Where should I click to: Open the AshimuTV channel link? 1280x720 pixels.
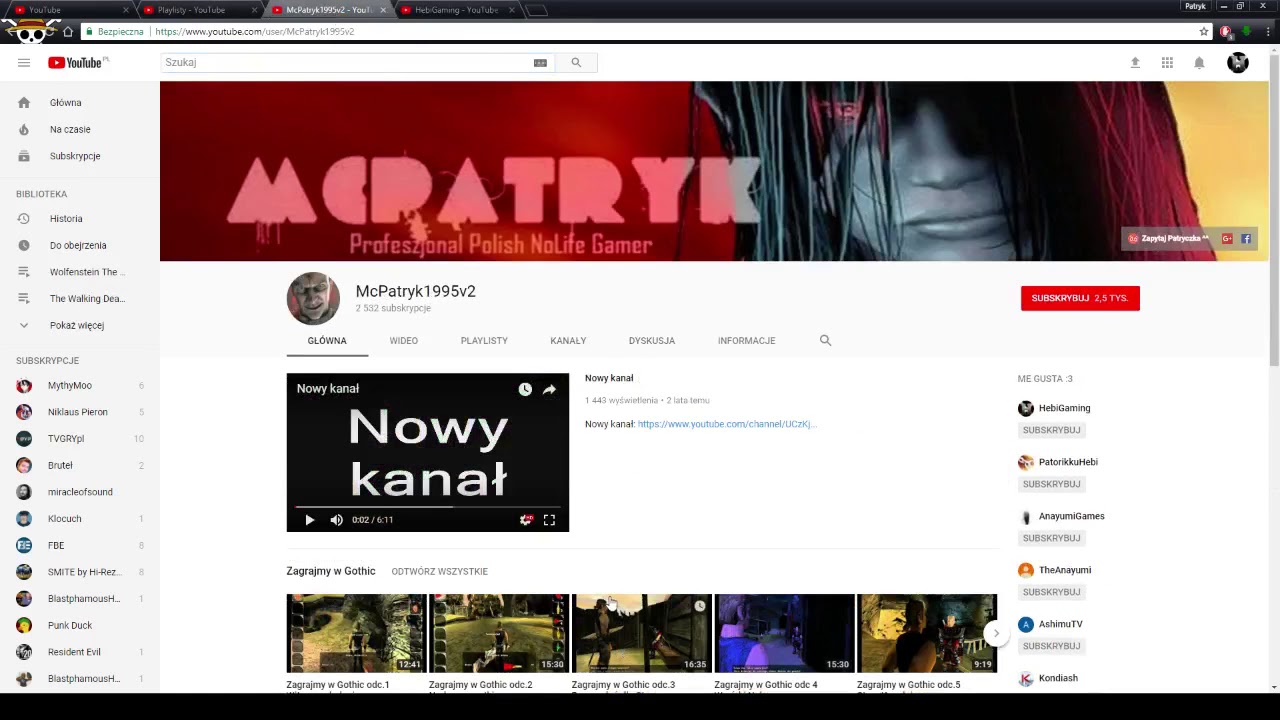1060,624
